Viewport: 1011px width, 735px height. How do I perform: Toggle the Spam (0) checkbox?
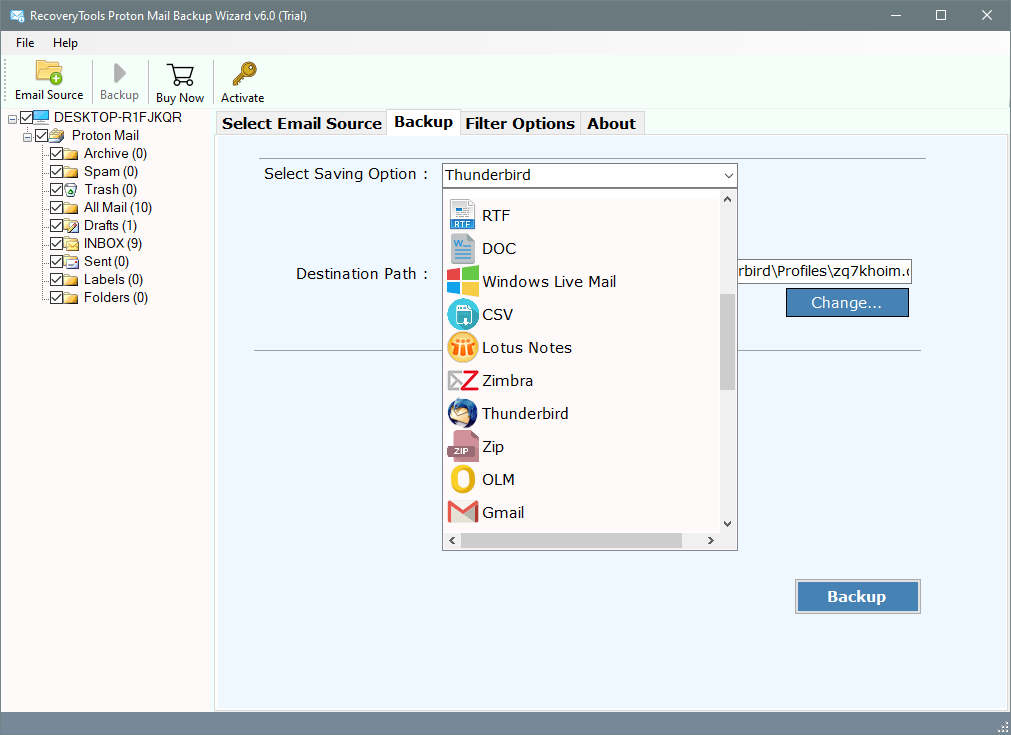click(57, 172)
